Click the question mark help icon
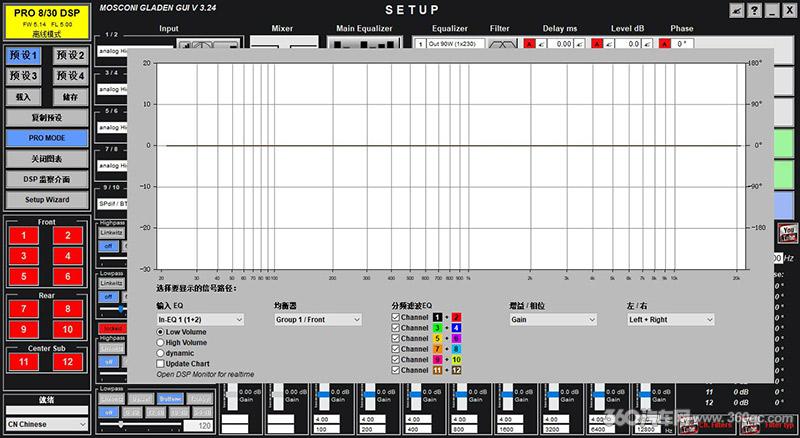This screenshot has height=438, width=800. (x=755, y=10)
